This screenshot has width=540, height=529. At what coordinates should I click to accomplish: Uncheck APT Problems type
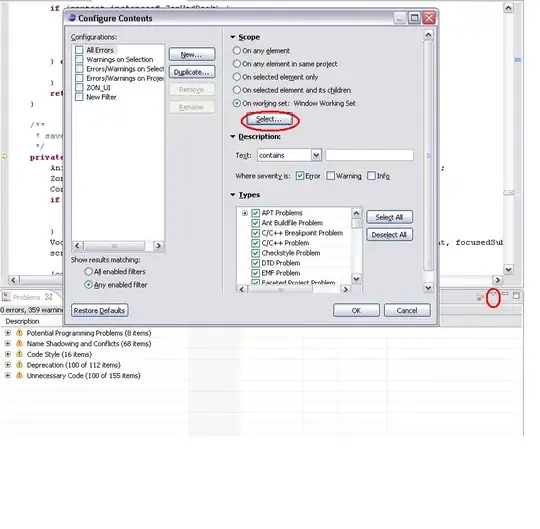[255, 213]
